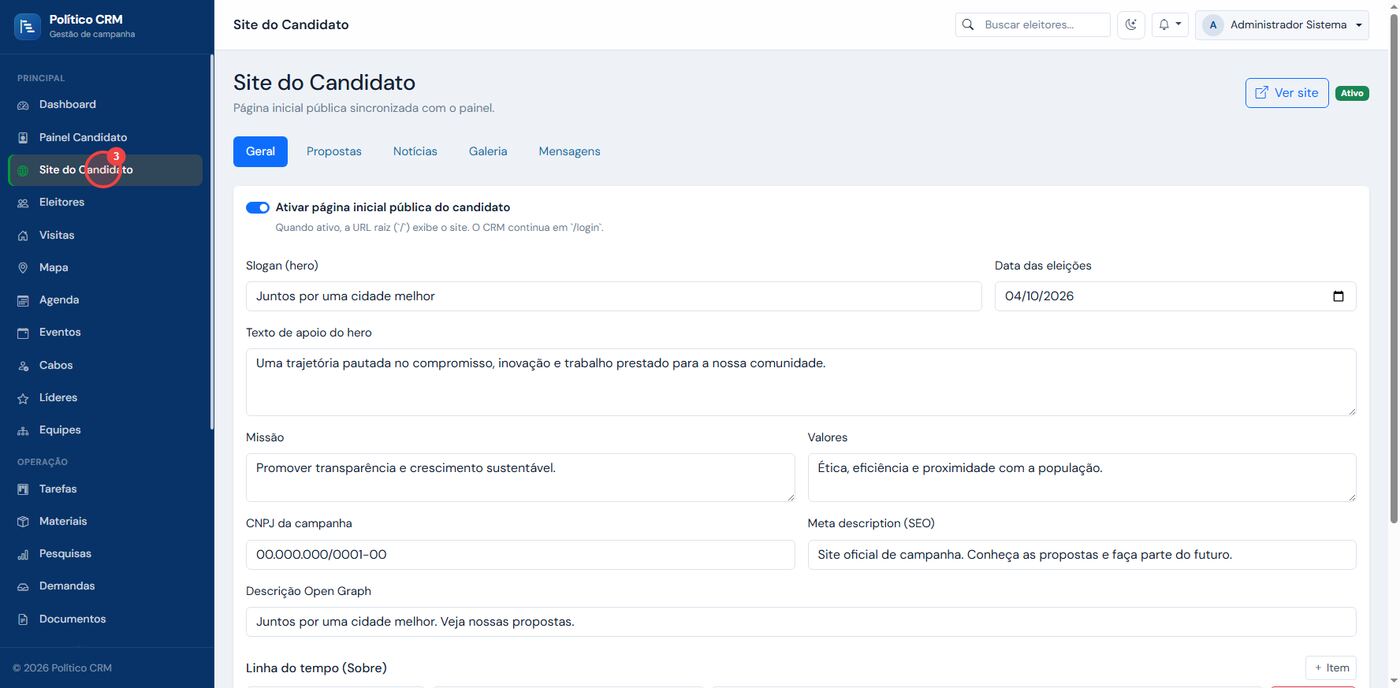1400x688 pixels.
Task: Go to the Dashboard page
Action: click(x=105, y=105)
